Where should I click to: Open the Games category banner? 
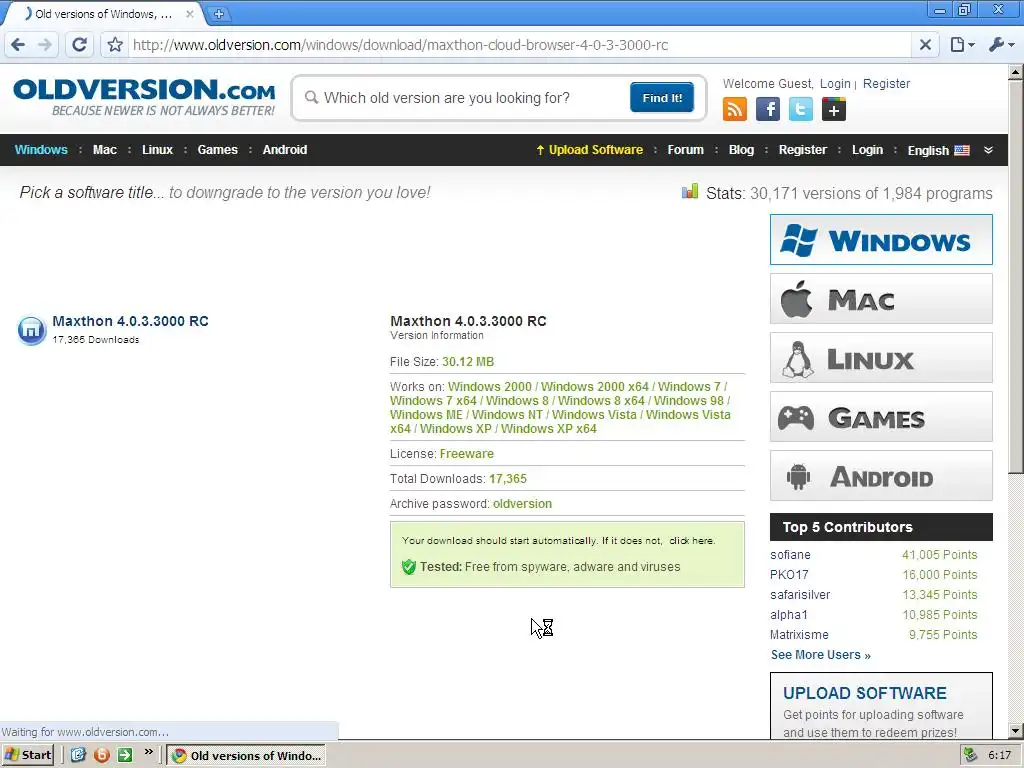pyautogui.click(x=881, y=417)
